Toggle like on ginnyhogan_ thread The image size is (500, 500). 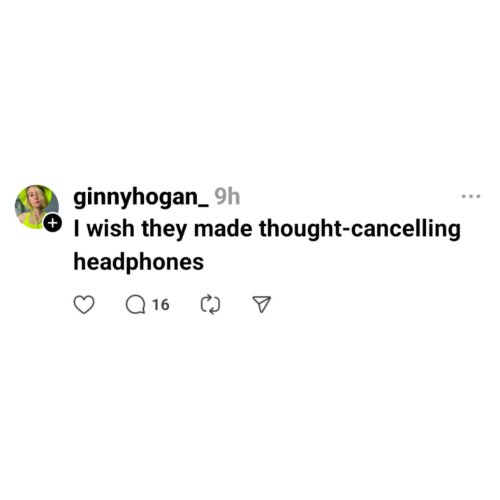(x=84, y=304)
